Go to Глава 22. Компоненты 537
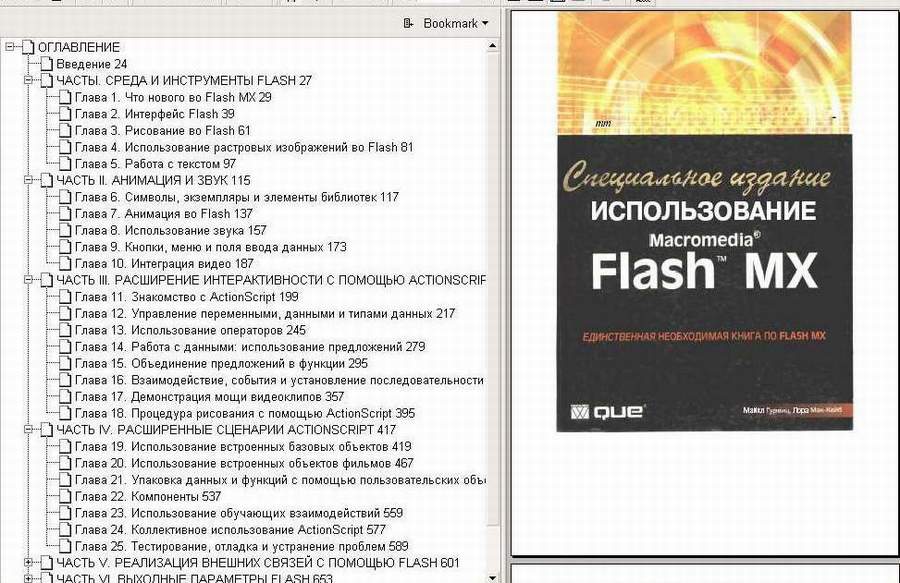 [x=148, y=497]
